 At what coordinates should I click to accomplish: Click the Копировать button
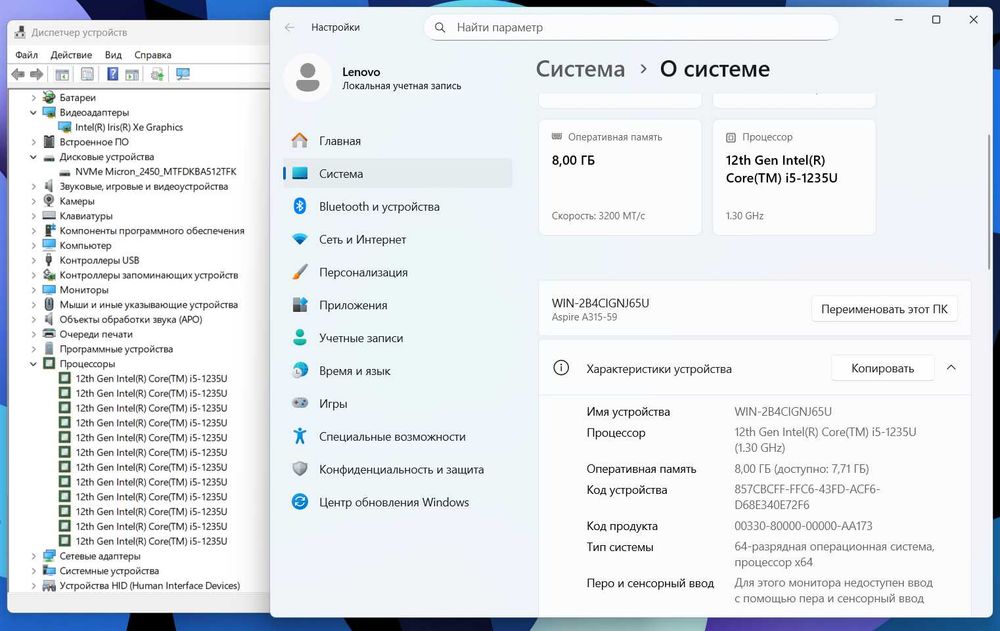(x=883, y=368)
